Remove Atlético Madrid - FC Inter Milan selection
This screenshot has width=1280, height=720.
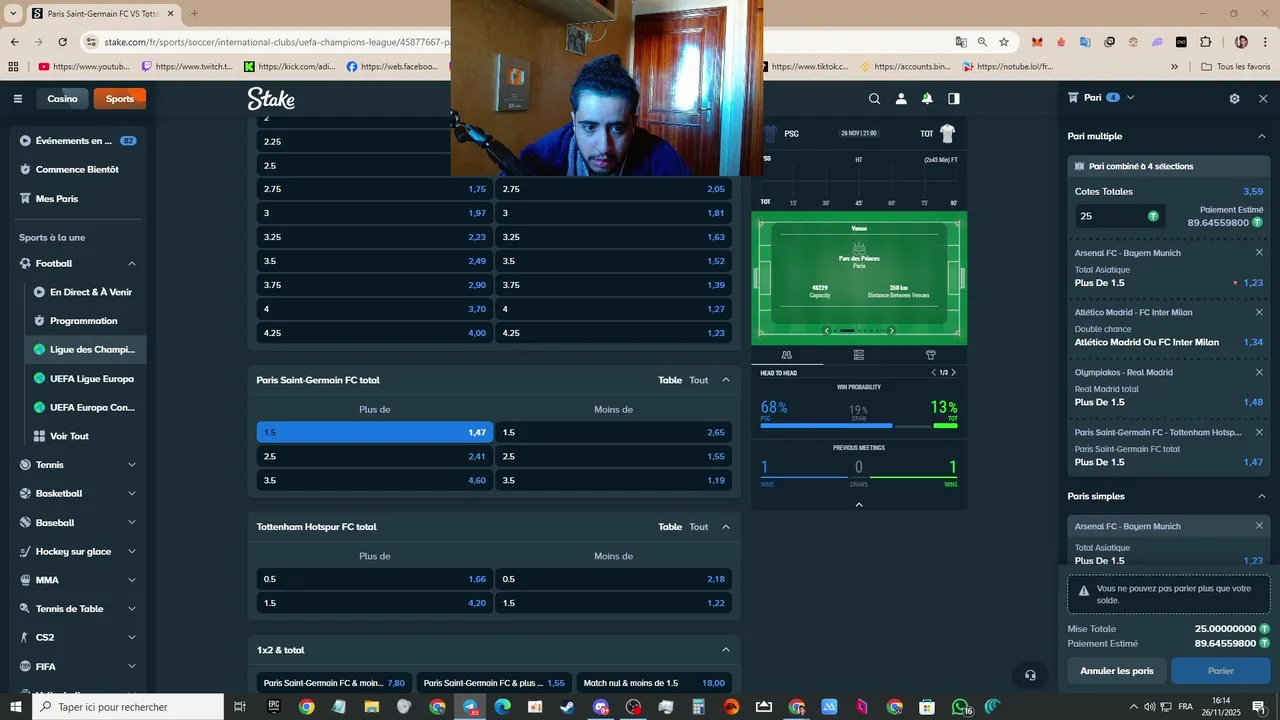coord(1259,312)
